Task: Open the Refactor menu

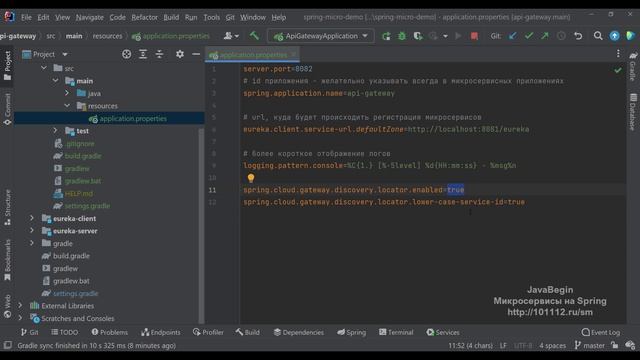Action: click(144, 18)
